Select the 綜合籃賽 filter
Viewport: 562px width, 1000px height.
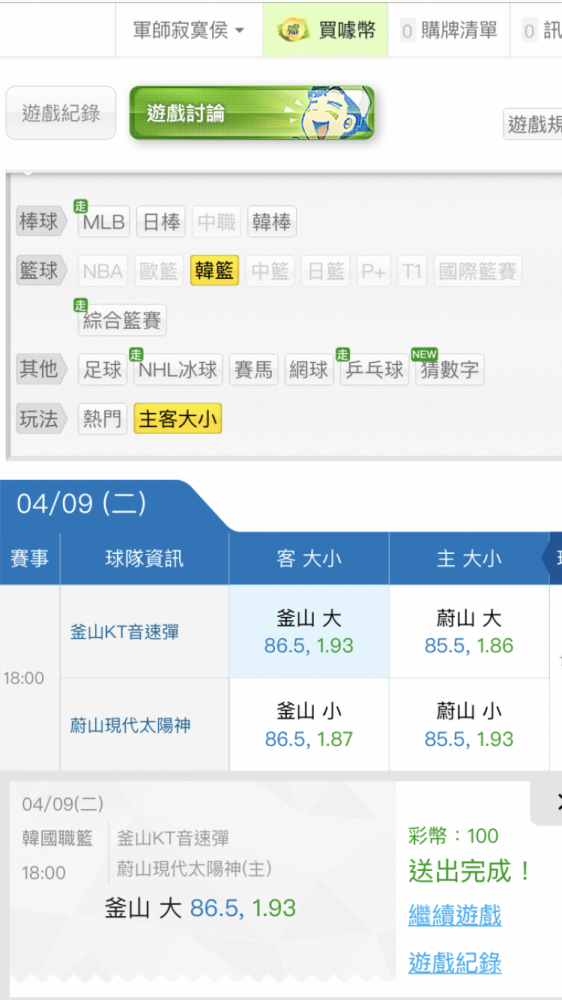122,320
